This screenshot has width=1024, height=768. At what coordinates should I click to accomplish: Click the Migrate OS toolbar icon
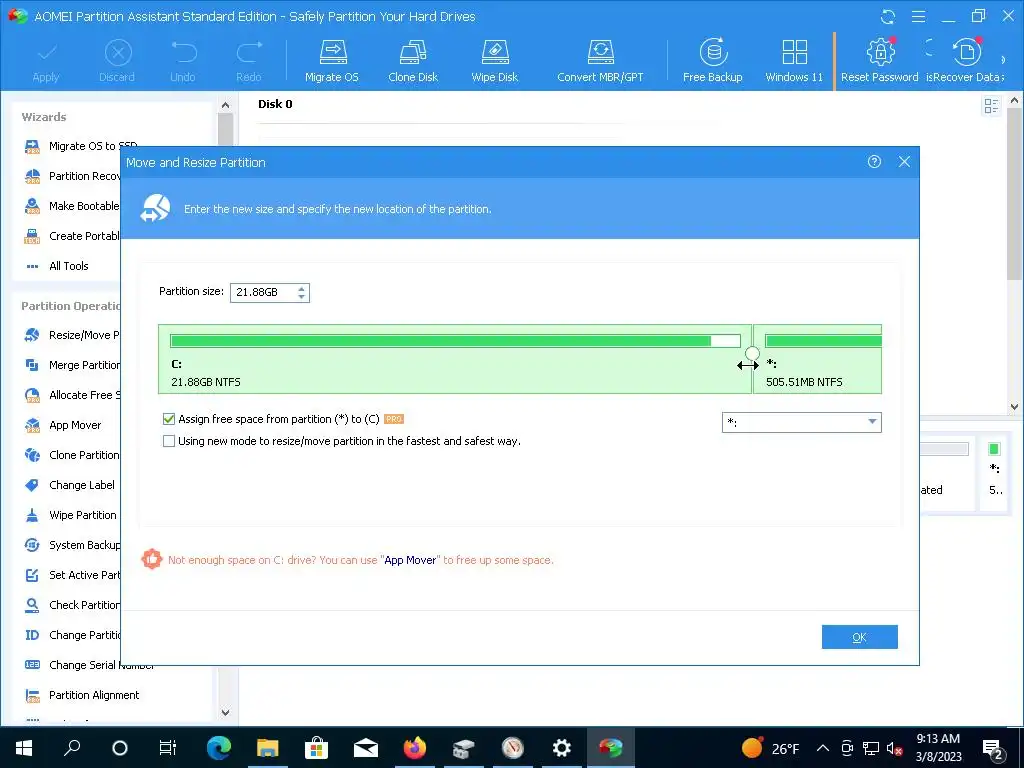pyautogui.click(x=332, y=61)
